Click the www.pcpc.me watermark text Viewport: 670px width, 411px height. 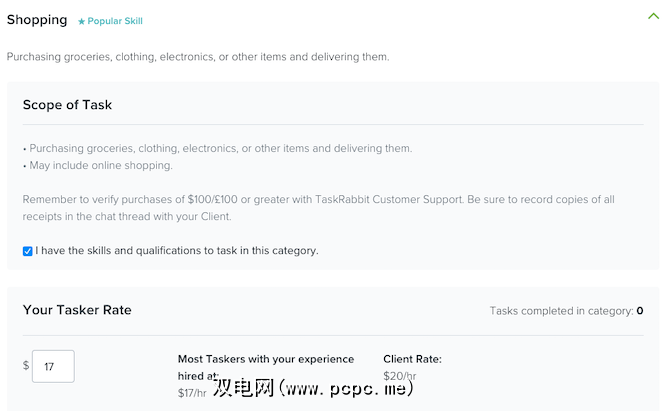(350, 388)
